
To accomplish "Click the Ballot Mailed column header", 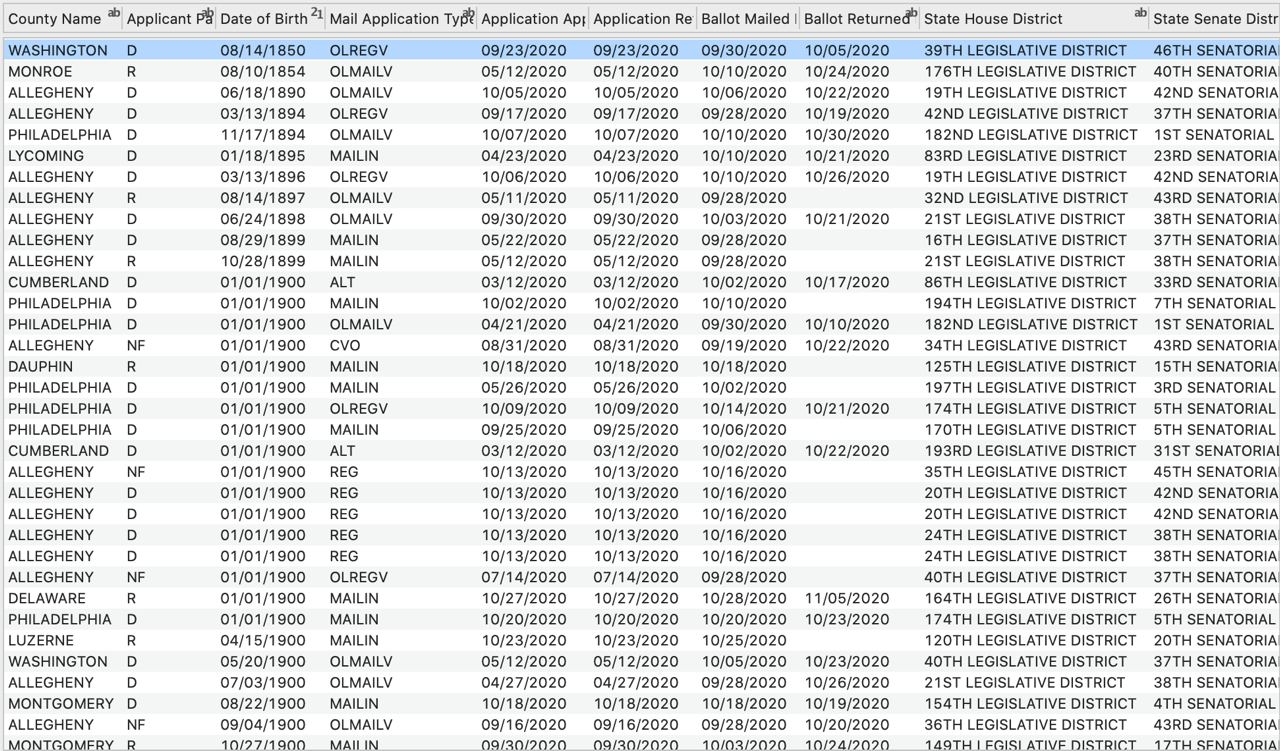I will pyautogui.click(x=746, y=19).
